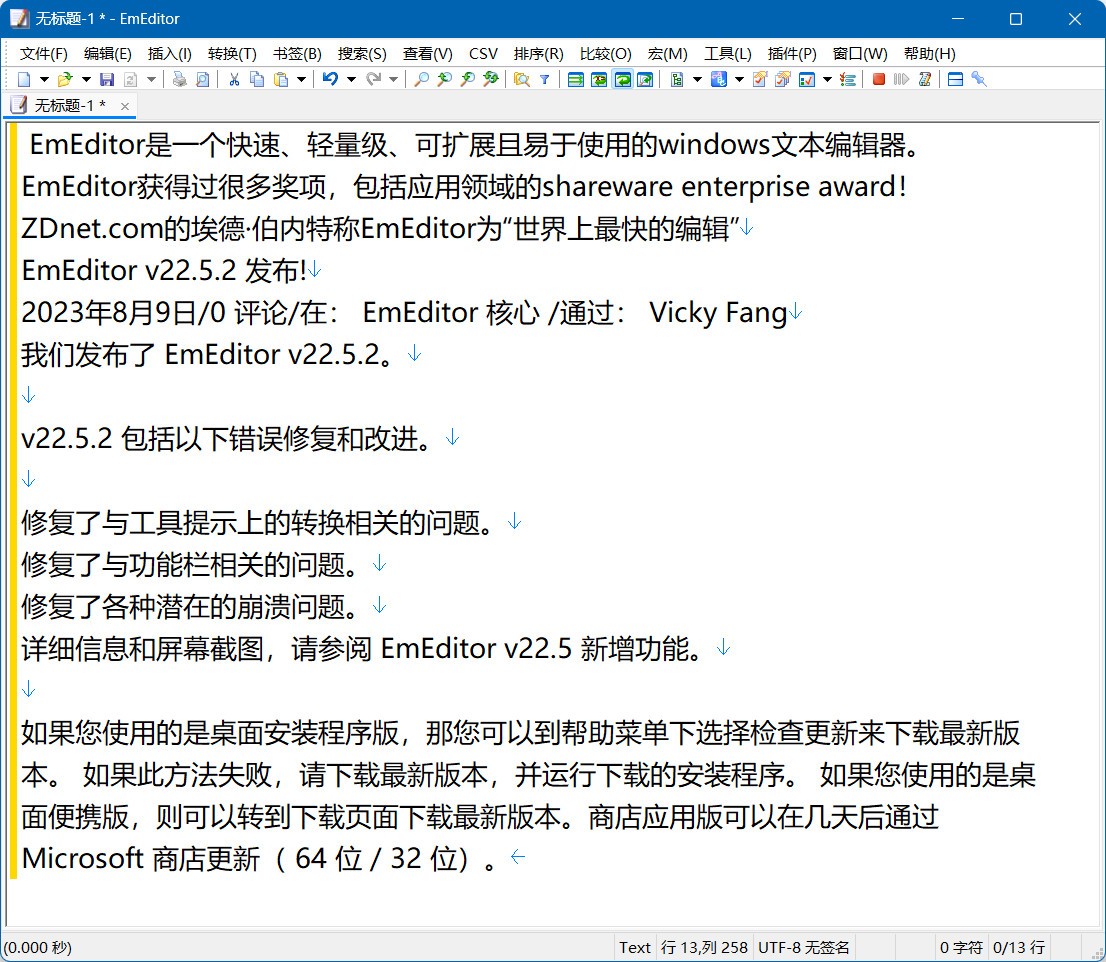
Task: Open the 转换(T) menu
Action: coord(232,54)
